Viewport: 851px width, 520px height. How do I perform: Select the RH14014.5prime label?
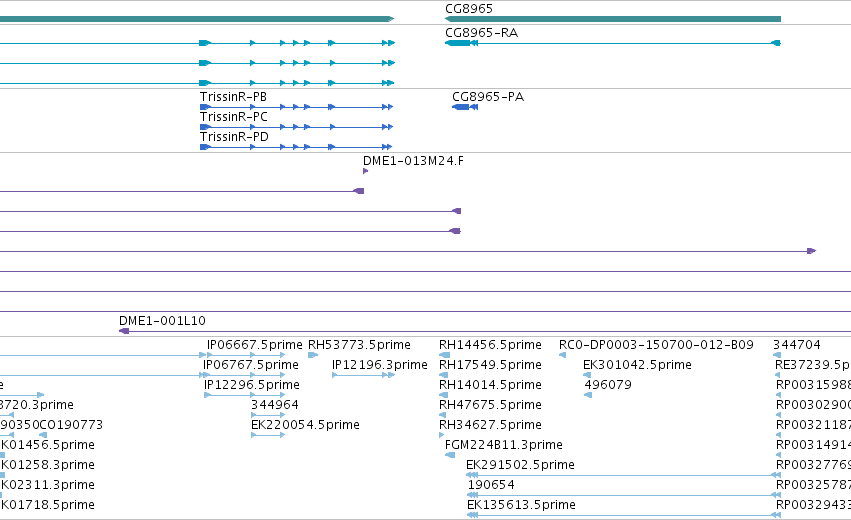point(490,385)
